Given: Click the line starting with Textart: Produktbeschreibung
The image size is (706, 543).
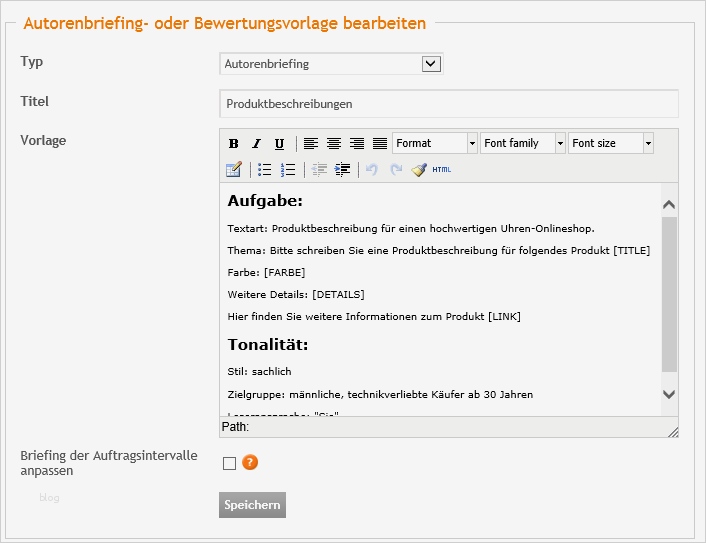Looking at the screenshot, I should [411, 229].
